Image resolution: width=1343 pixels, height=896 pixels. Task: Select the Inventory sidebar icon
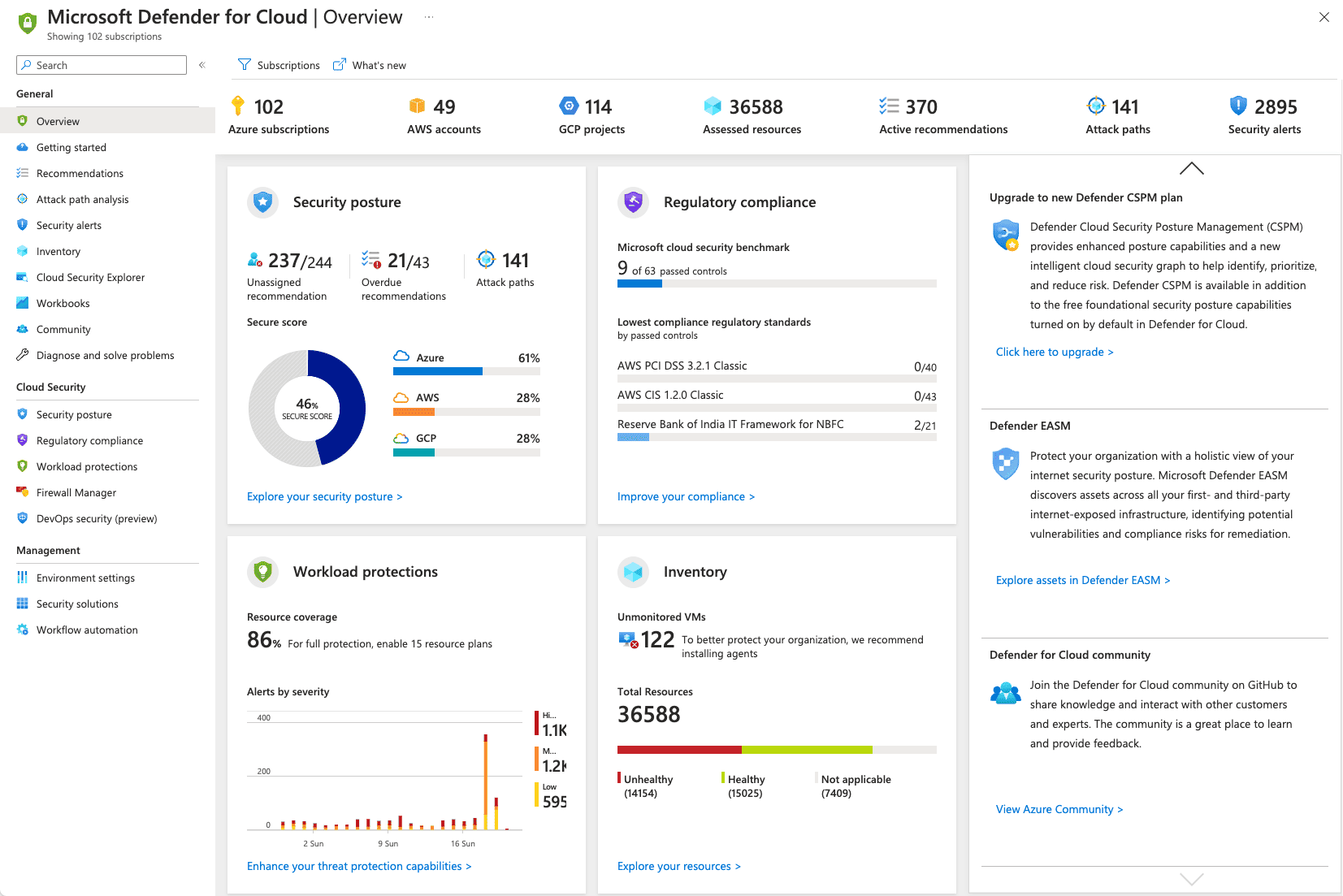coord(22,251)
